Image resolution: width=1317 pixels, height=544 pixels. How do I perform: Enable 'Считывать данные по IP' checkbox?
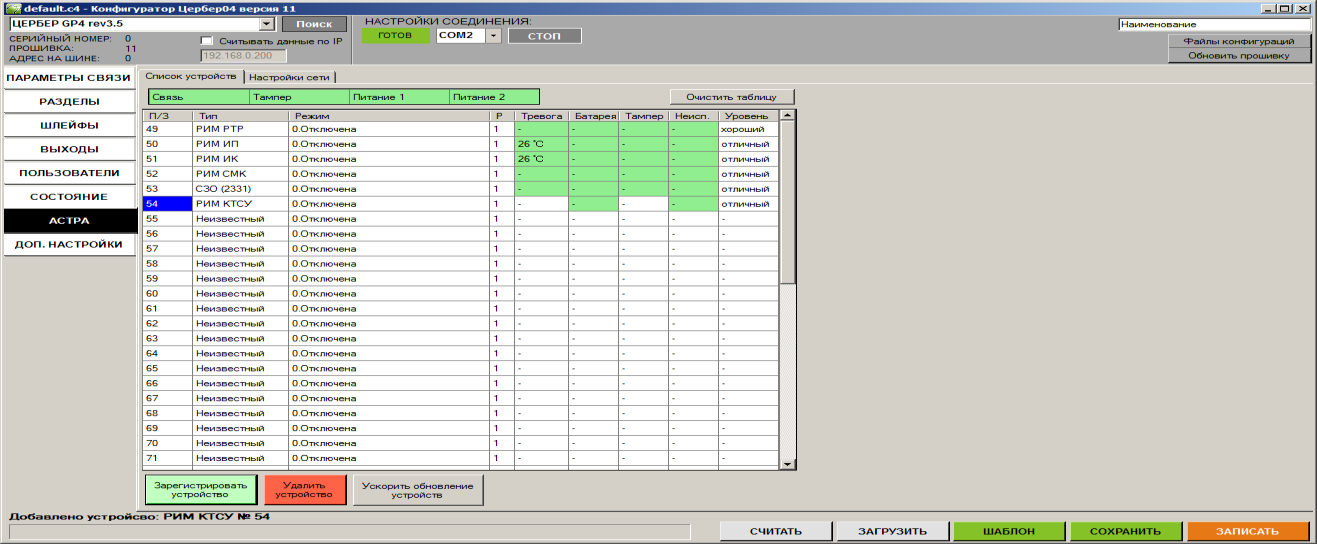click(207, 41)
